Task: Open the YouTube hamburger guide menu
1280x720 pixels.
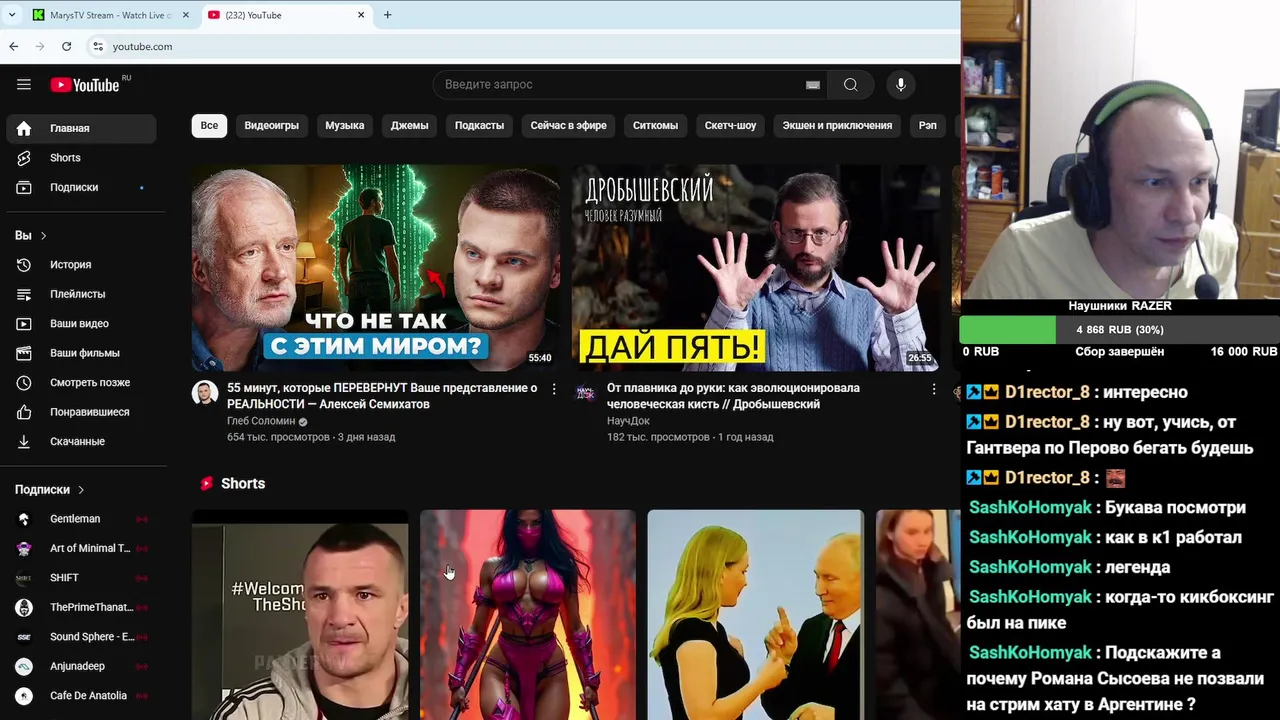Action: click(x=24, y=85)
